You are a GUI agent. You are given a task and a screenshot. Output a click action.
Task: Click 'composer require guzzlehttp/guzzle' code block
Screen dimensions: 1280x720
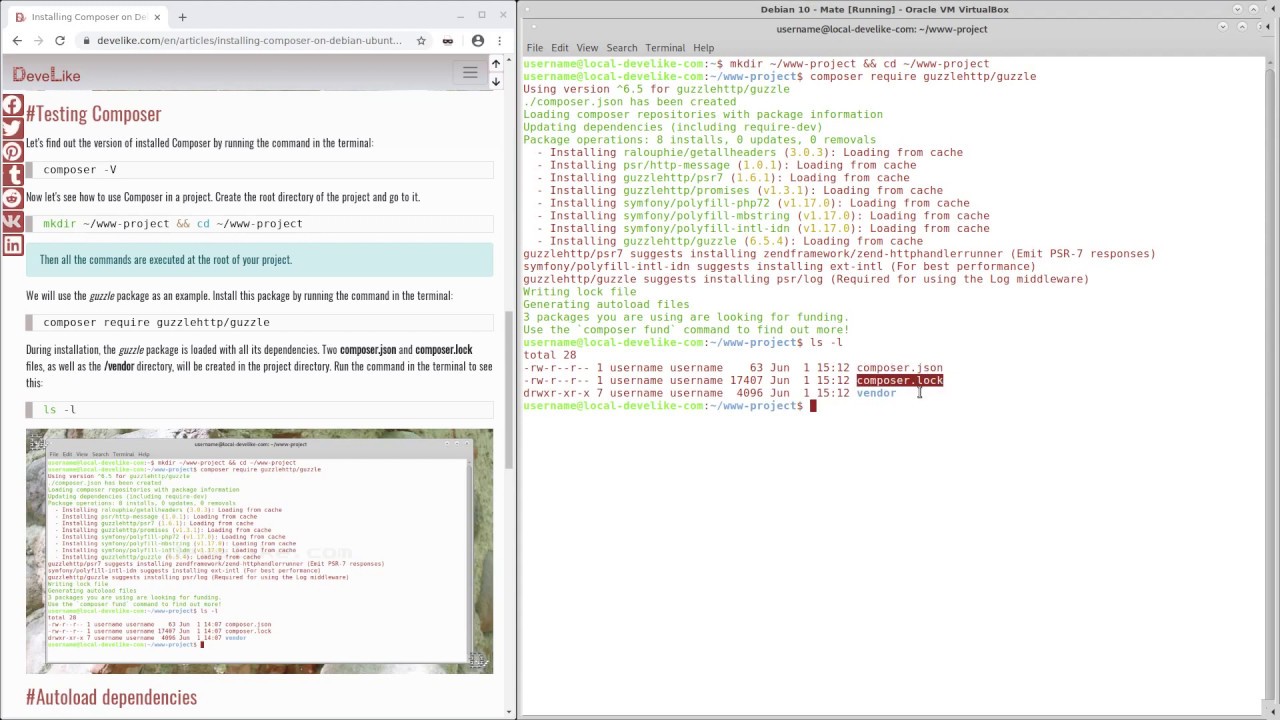pos(260,323)
